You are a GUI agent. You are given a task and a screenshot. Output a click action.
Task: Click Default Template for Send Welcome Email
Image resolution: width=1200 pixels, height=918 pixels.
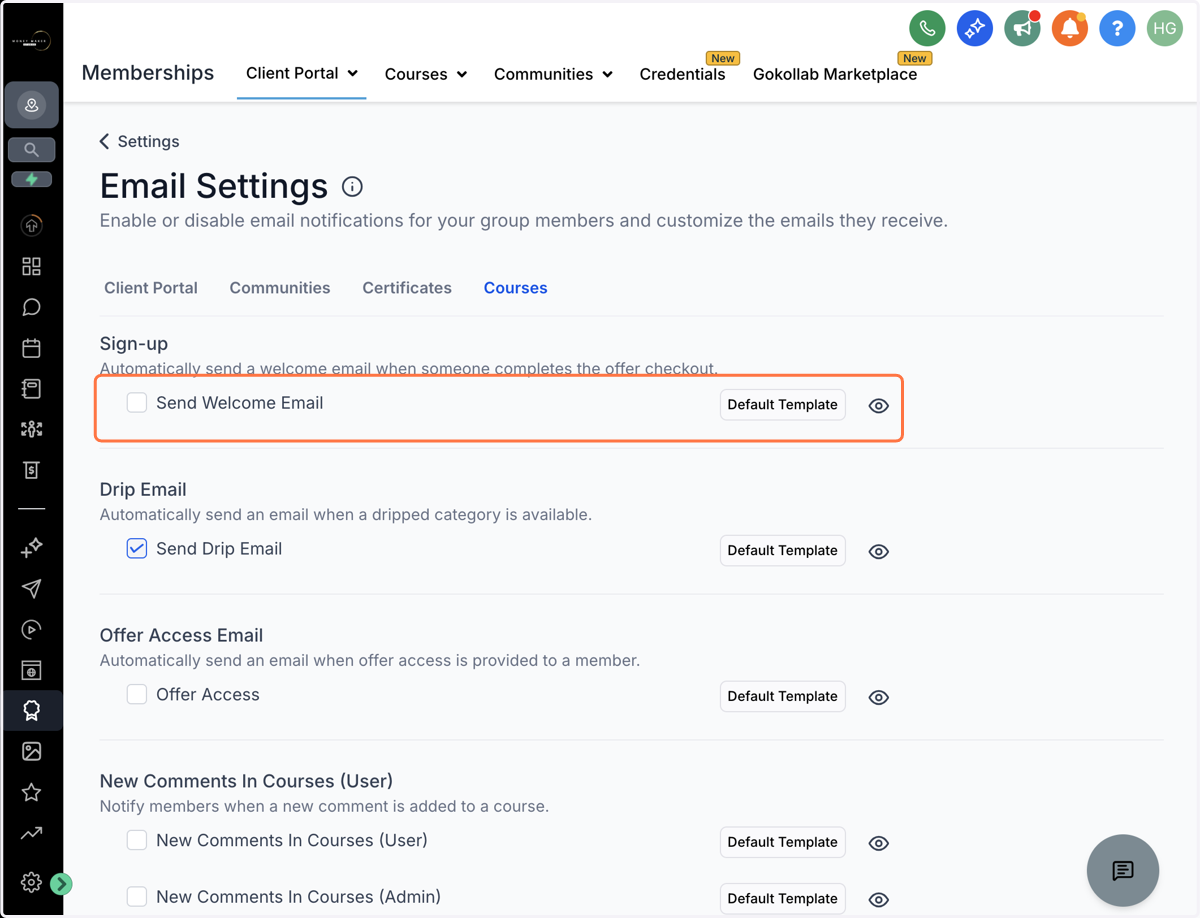tap(783, 404)
